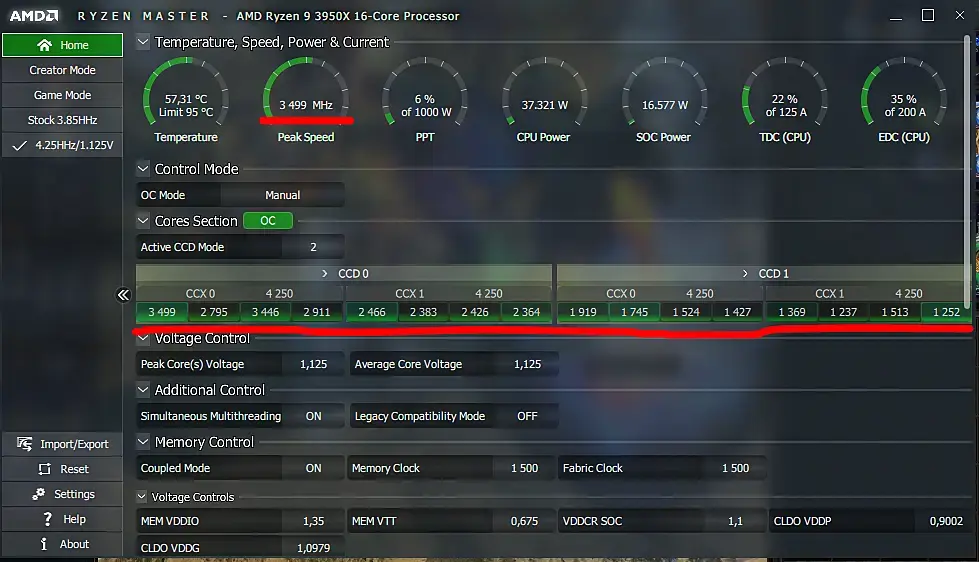Click the About info icon

tap(44, 544)
